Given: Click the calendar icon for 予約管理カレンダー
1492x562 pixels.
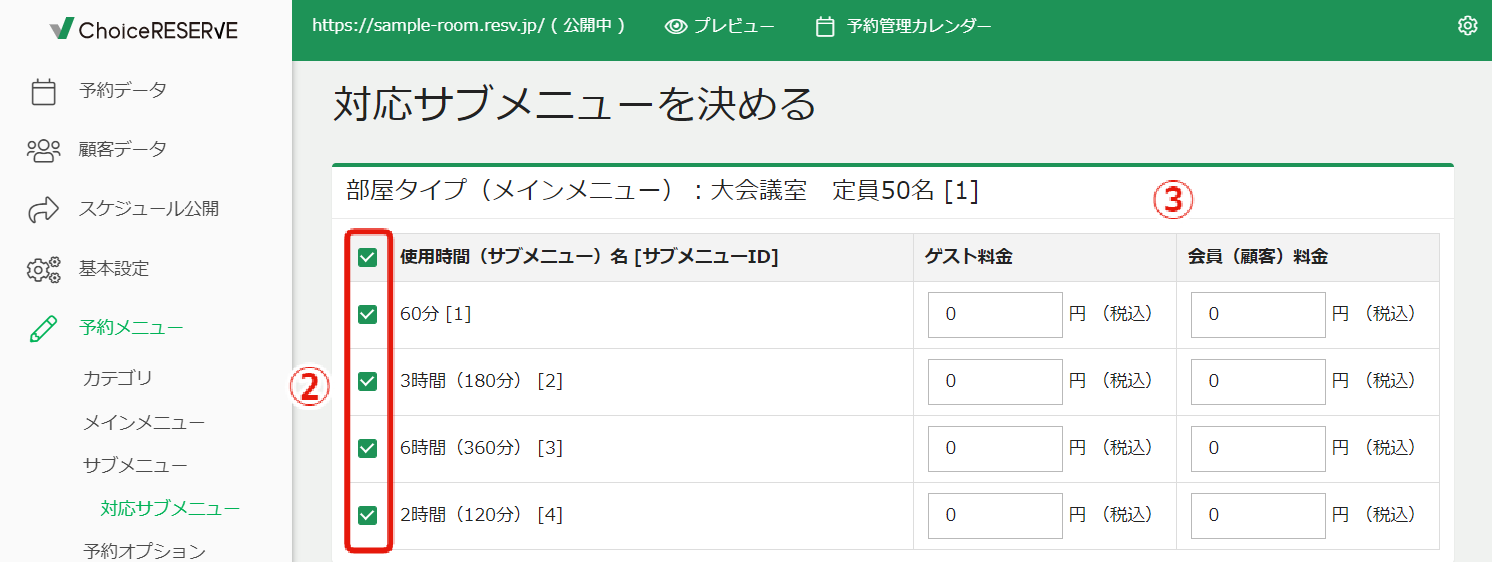Looking at the screenshot, I should coord(825,27).
